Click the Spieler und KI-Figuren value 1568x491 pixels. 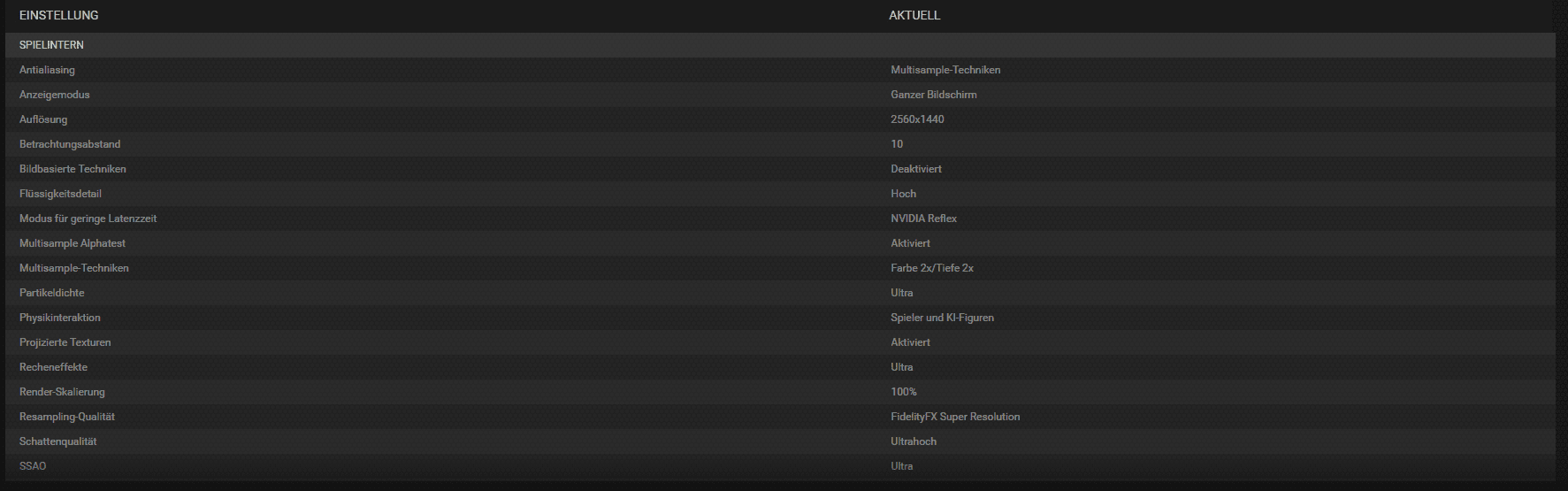coord(943,318)
